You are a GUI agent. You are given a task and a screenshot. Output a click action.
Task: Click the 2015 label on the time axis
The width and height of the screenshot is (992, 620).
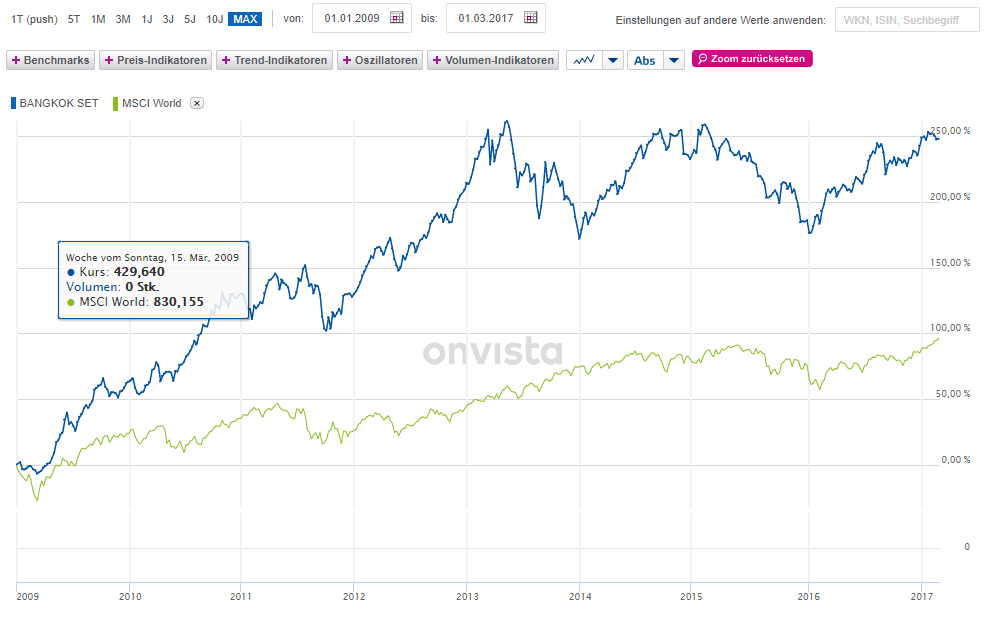coord(691,597)
